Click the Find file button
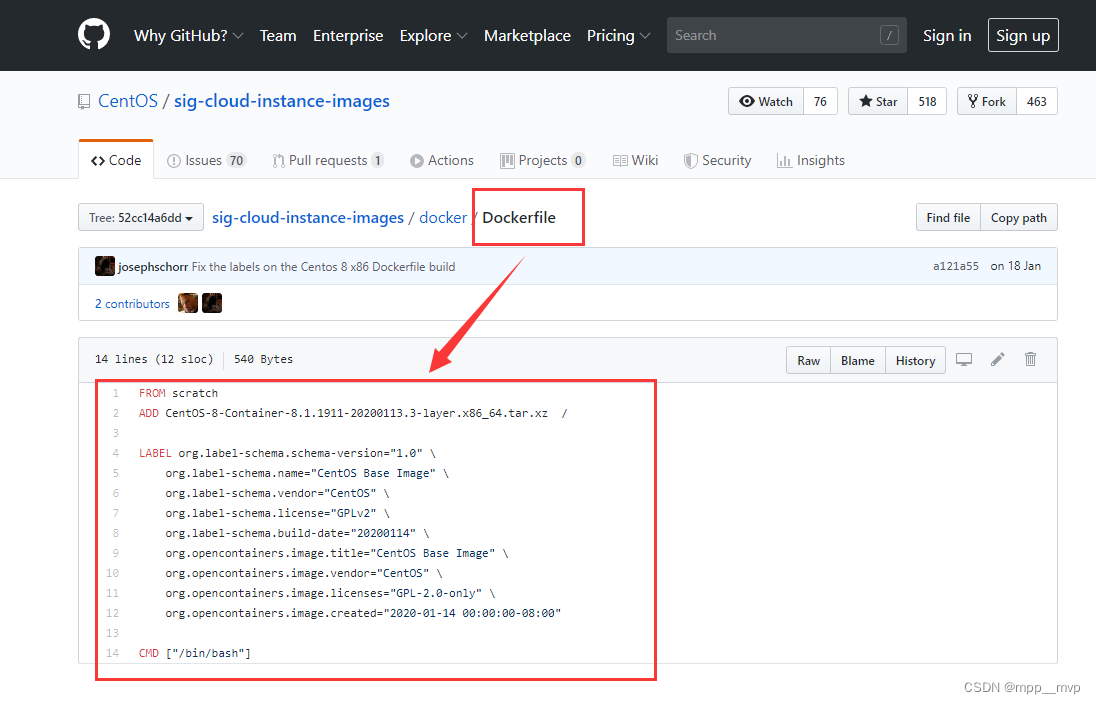The image size is (1096, 704). 948,217
